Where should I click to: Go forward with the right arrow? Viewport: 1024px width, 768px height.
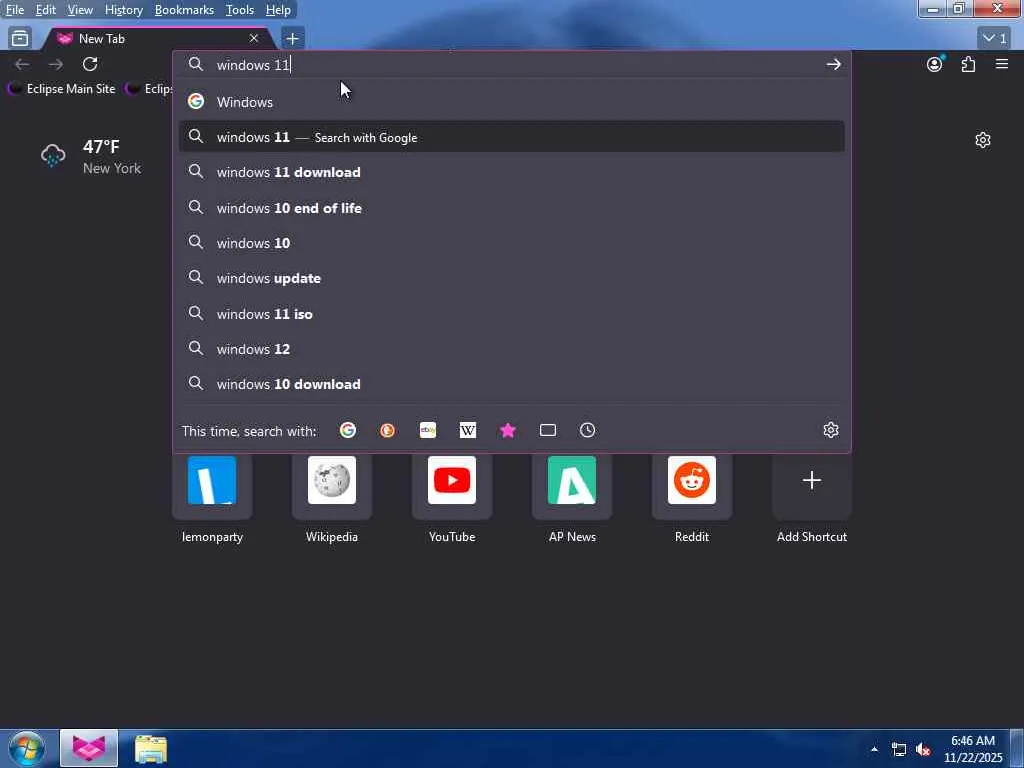click(x=56, y=64)
